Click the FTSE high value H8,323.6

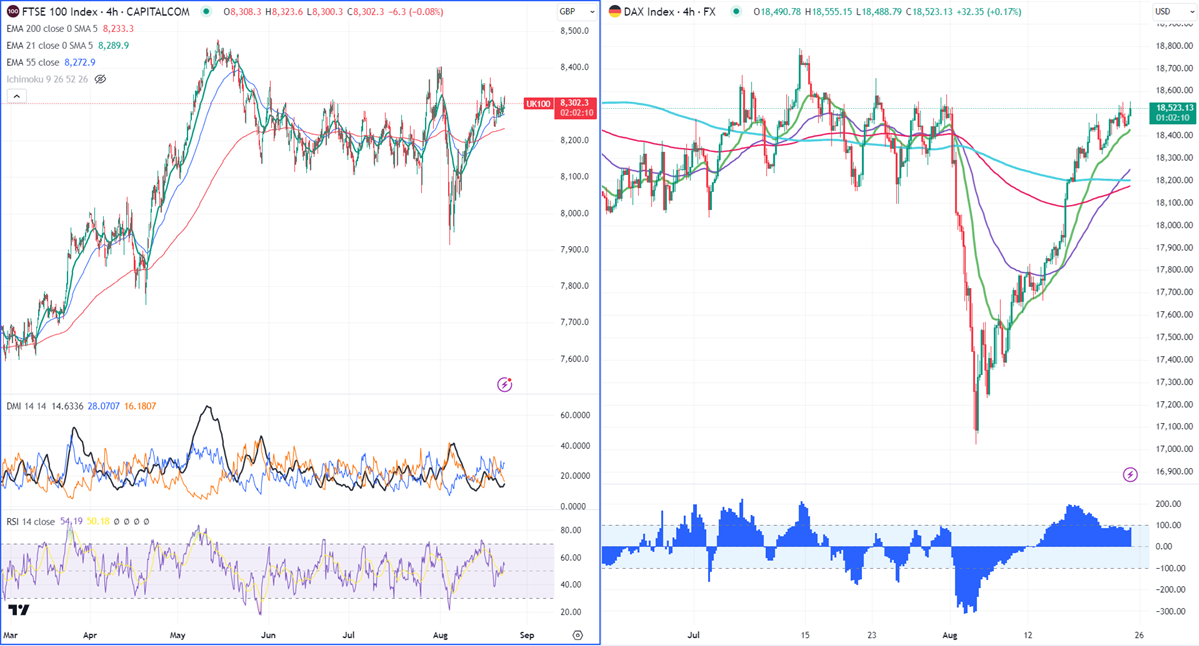(x=283, y=11)
